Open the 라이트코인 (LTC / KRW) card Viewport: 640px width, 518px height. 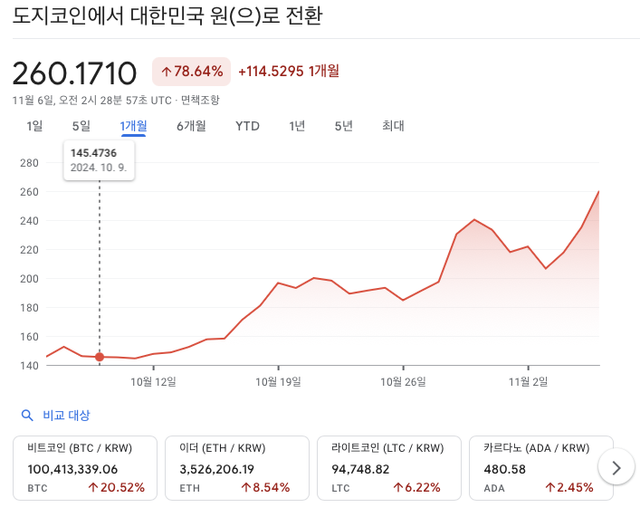point(390,468)
